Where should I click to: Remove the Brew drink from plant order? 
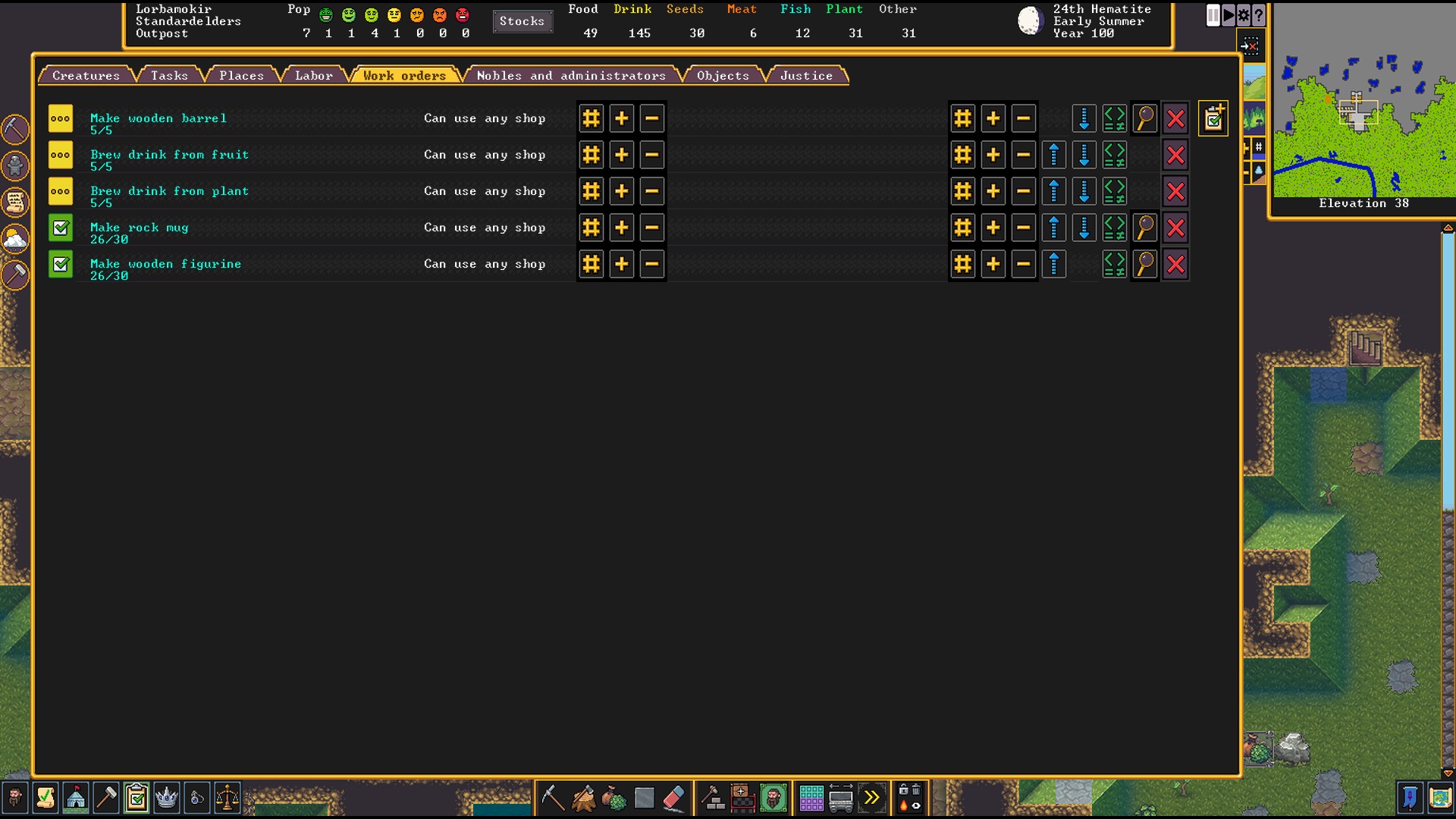(x=1175, y=191)
